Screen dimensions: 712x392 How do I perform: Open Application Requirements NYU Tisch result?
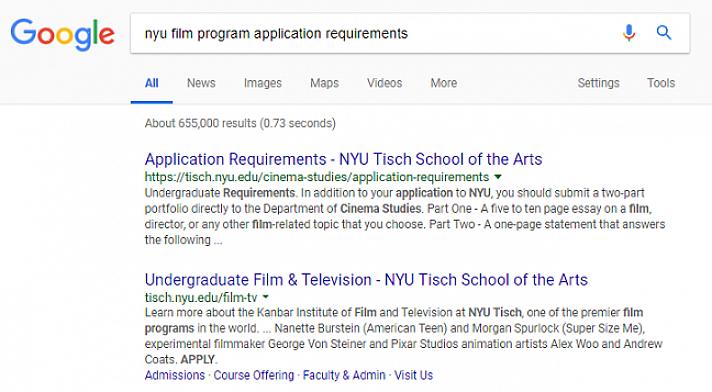click(343, 159)
